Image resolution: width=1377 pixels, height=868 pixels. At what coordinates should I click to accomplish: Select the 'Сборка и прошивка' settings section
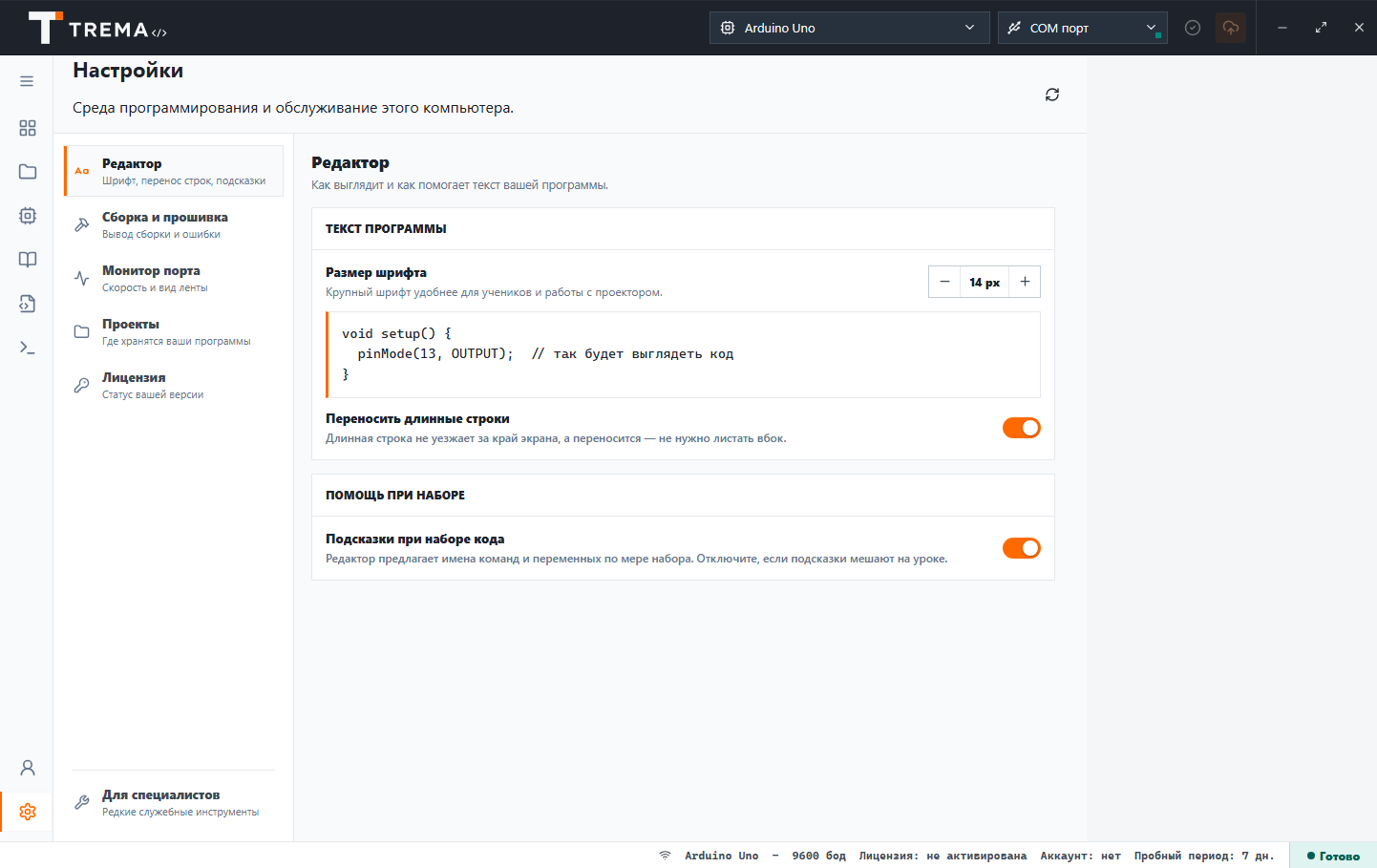point(174,224)
